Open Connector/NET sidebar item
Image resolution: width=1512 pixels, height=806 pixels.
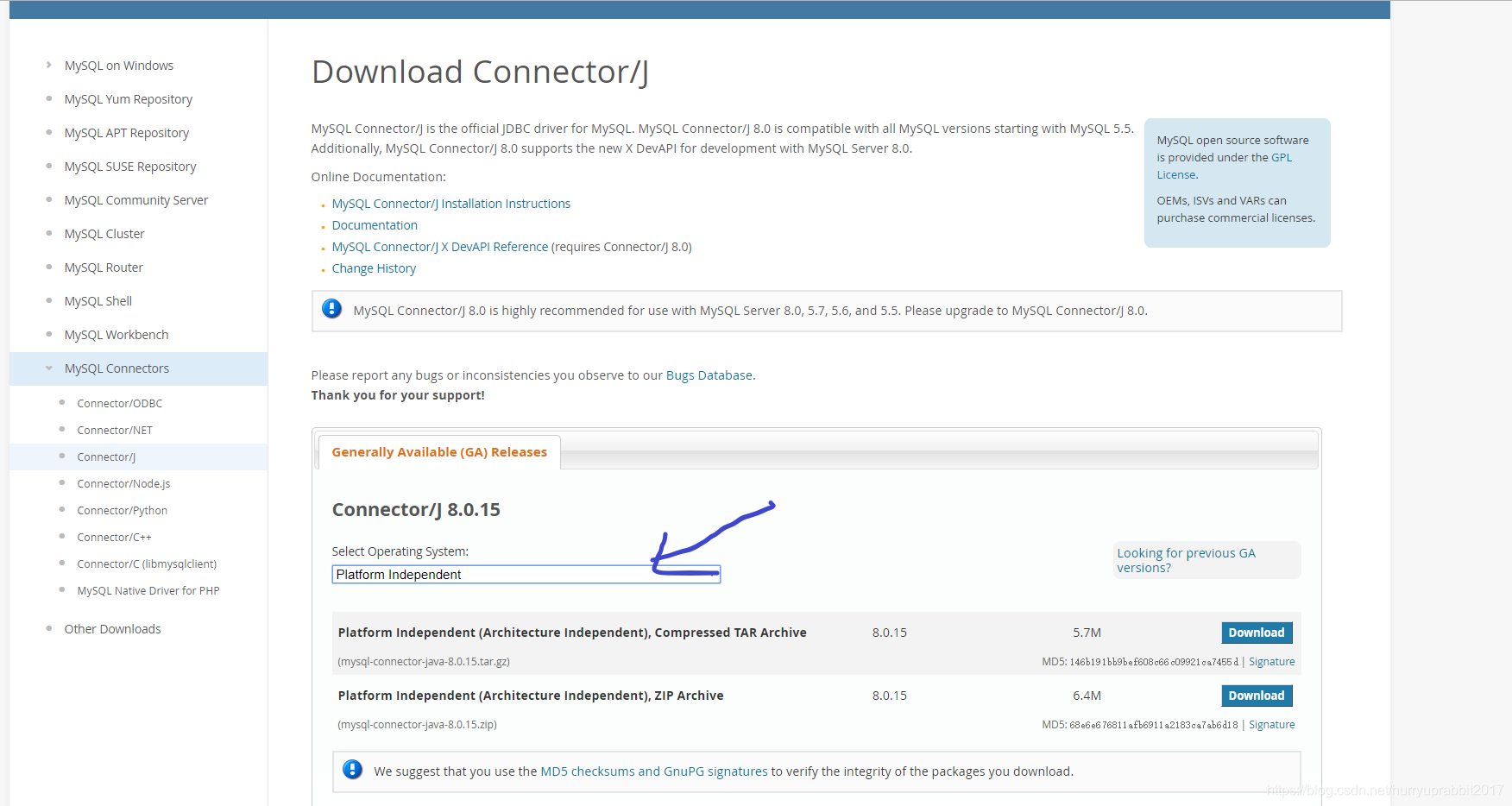click(114, 430)
